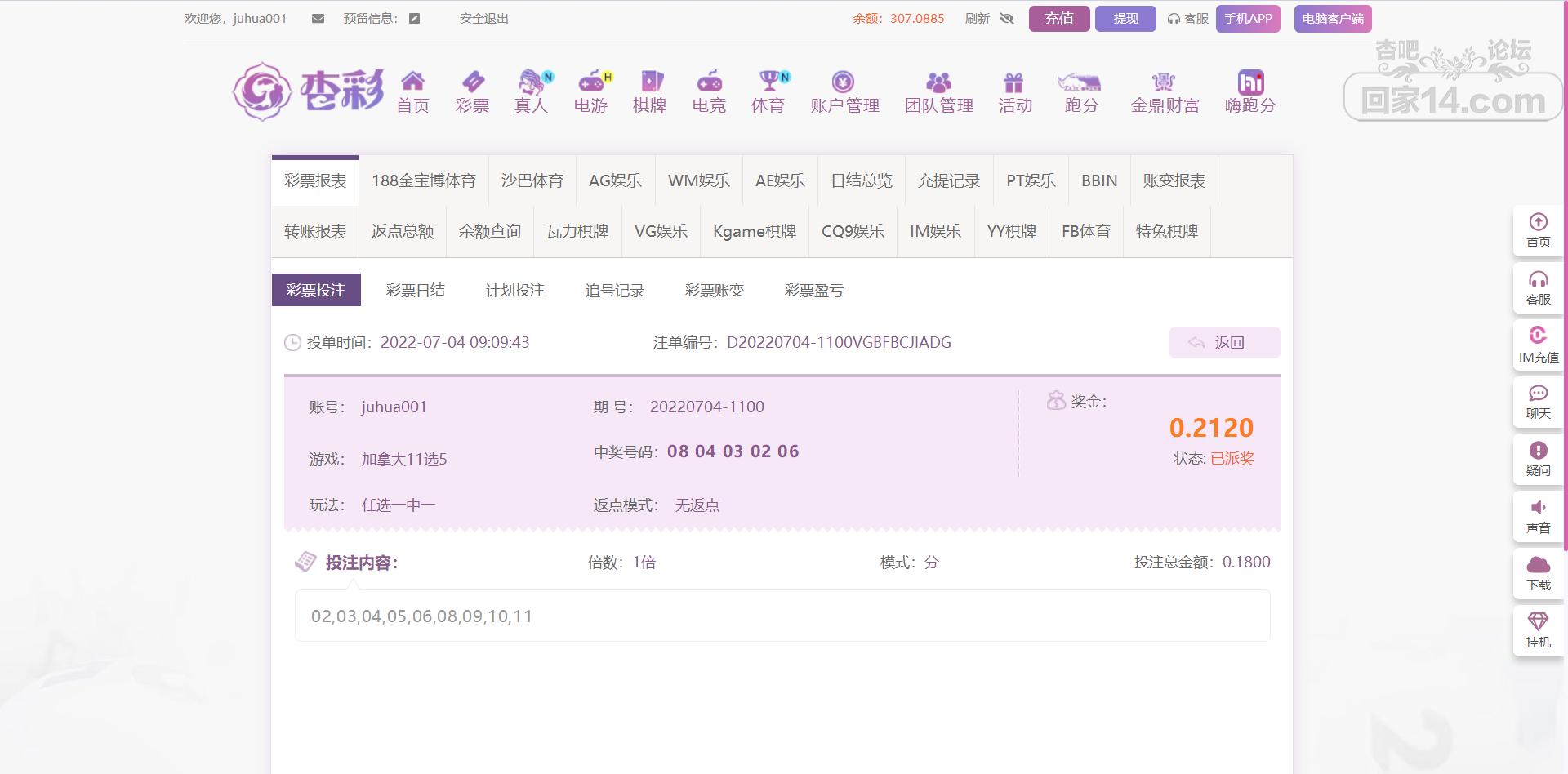Open the 彩票 lottery ticket icon
Image resolution: width=1568 pixels, height=774 pixels.
pos(472,82)
